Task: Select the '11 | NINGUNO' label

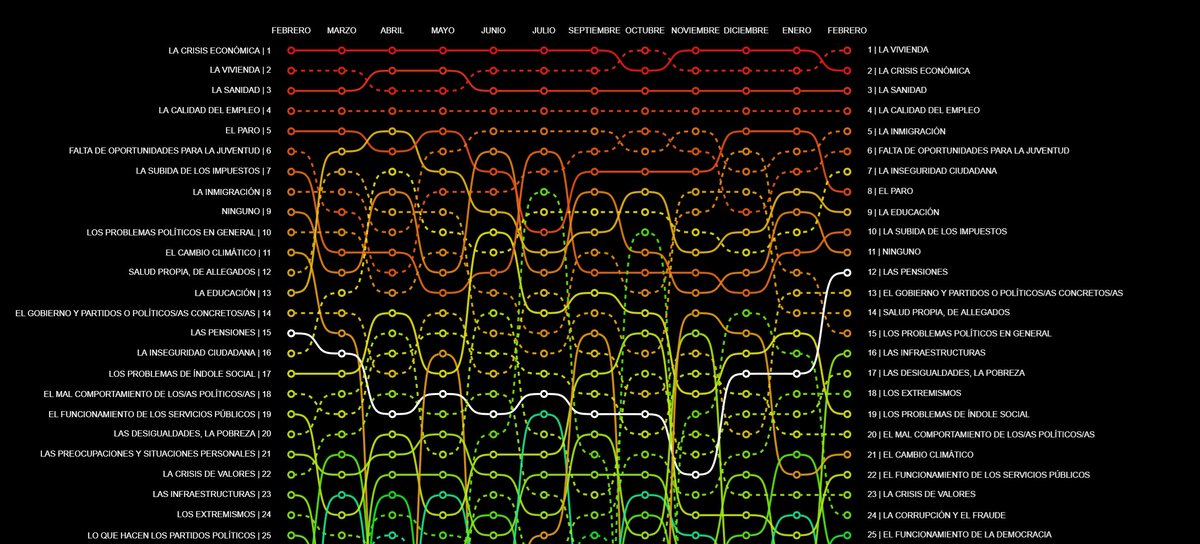Action: (x=893, y=252)
